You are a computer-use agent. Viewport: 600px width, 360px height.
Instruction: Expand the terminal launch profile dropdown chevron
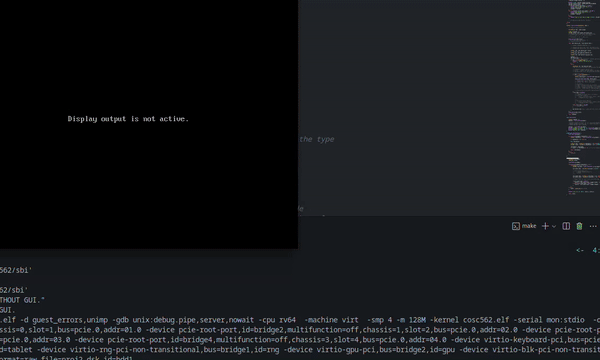(554, 226)
